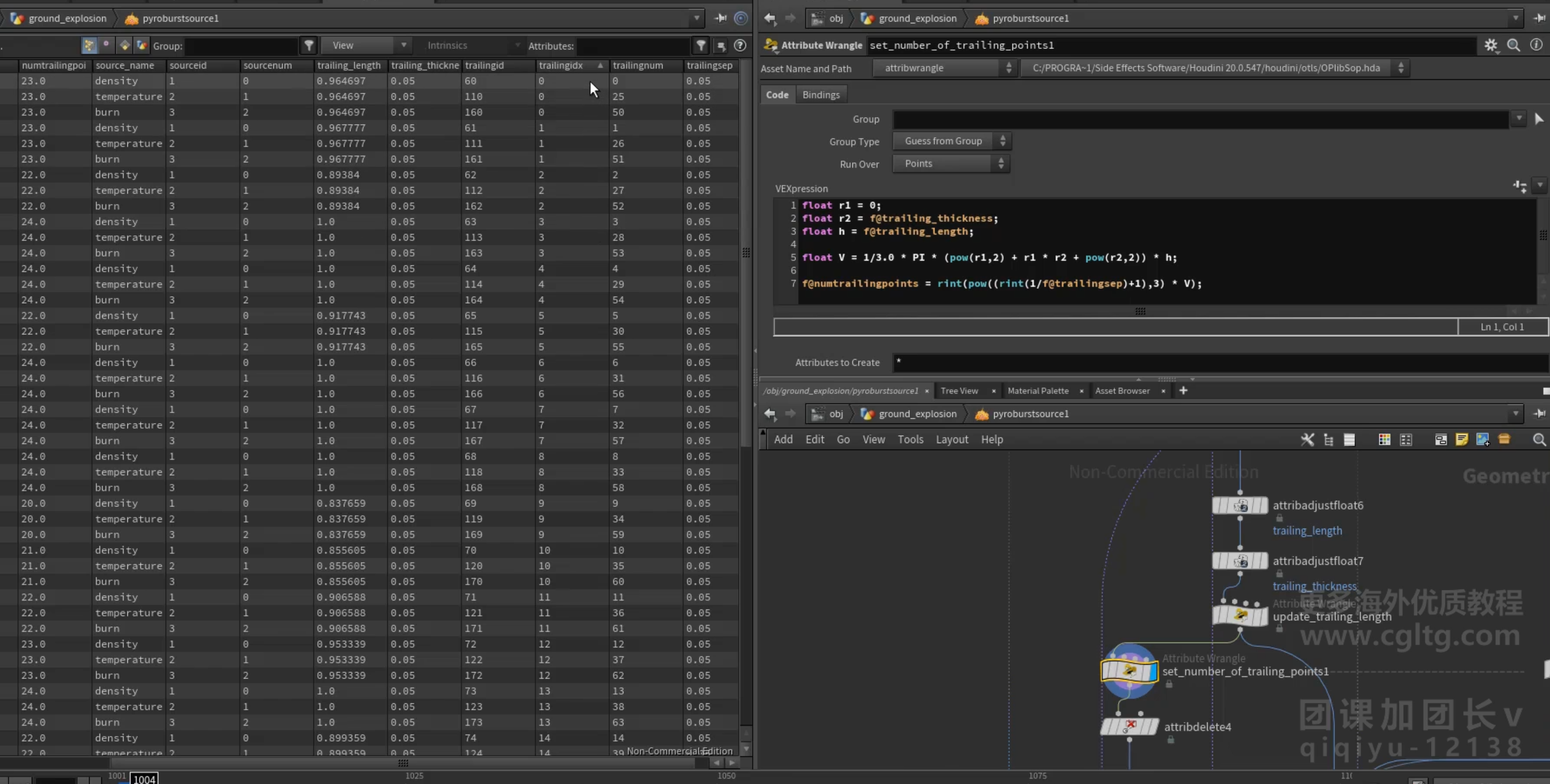Open the Run Over dropdown
The image size is (1550, 784).
pos(951,164)
